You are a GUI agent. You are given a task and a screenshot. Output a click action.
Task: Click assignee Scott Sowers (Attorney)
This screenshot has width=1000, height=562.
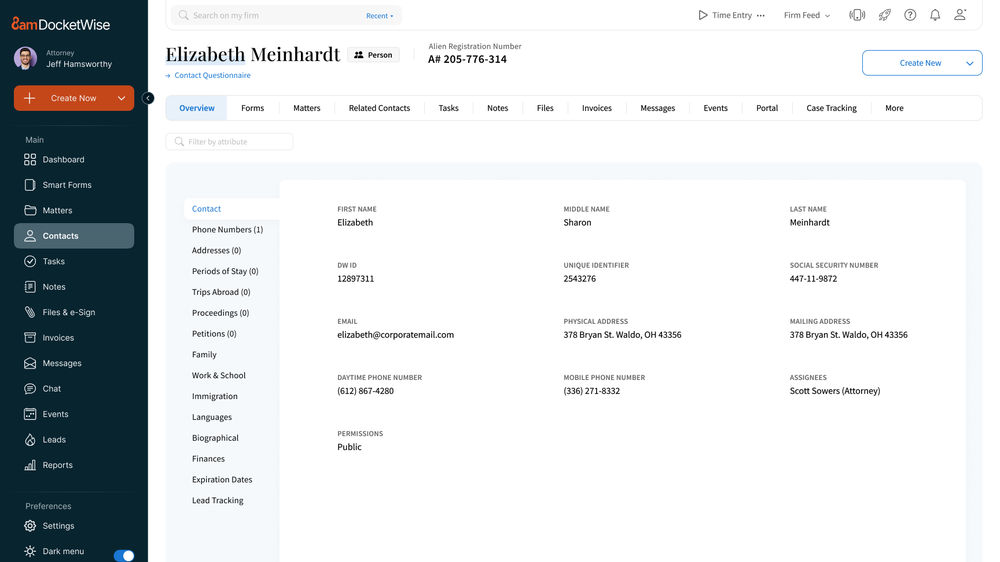[835, 391]
